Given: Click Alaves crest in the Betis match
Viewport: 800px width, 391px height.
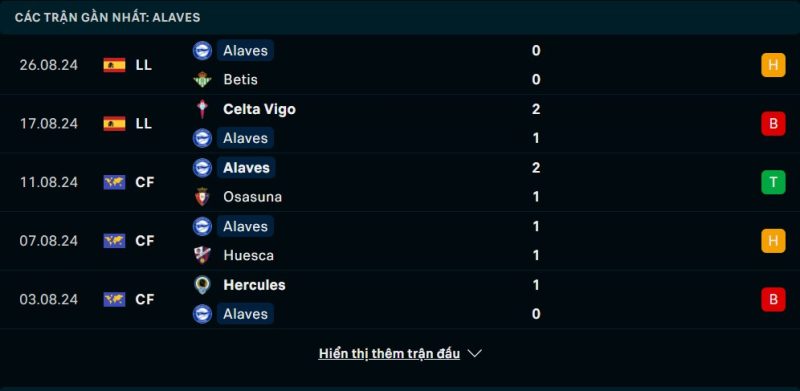Looking at the screenshot, I should 203,51.
